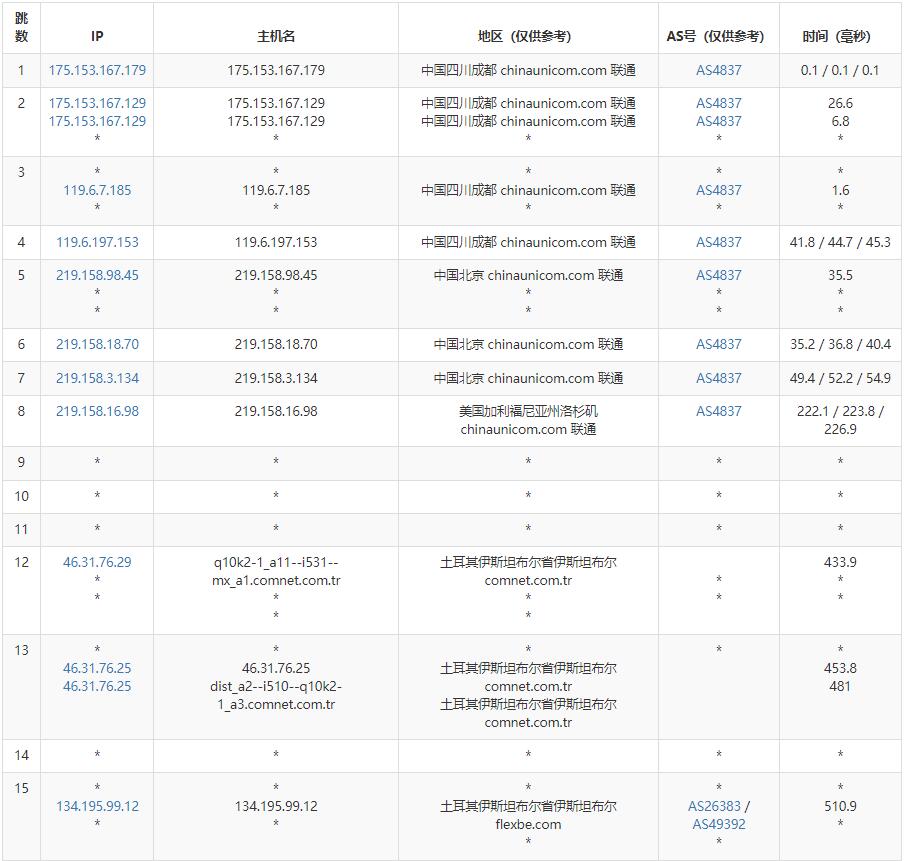Click hostname text 175.153.167.179 in 主机名 column
This screenshot has width=904, height=861.
(x=276, y=70)
